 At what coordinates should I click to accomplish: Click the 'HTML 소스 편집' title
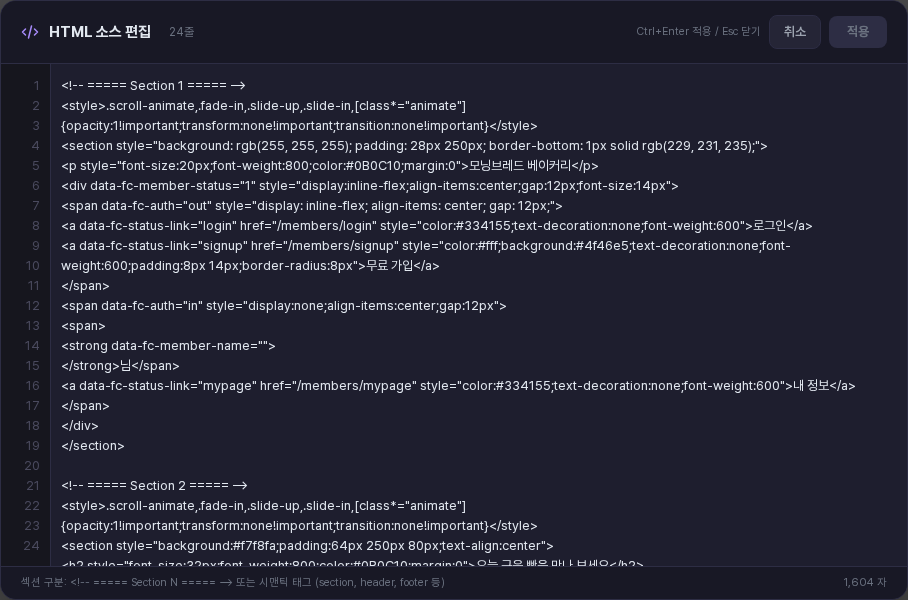pyautogui.click(x=100, y=32)
